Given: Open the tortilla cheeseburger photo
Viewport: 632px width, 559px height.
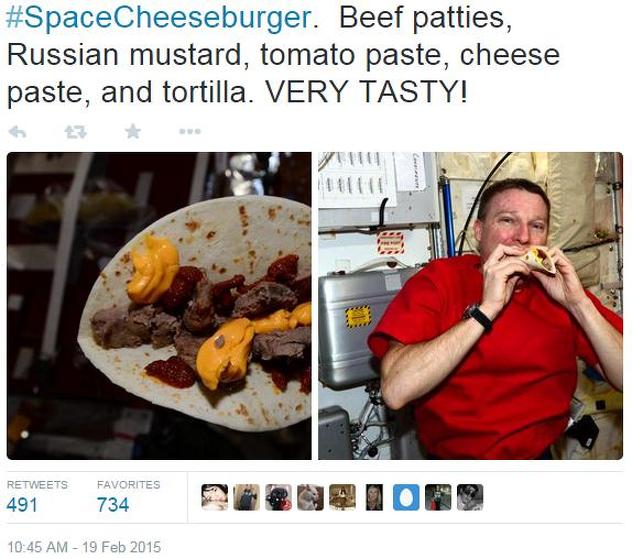Looking at the screenshot, I should tap(159, 305).
